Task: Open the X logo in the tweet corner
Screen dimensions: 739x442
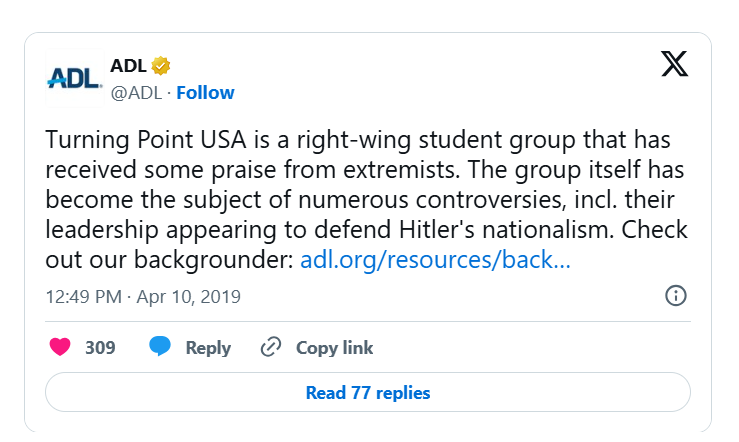Action: pos(676,65)
